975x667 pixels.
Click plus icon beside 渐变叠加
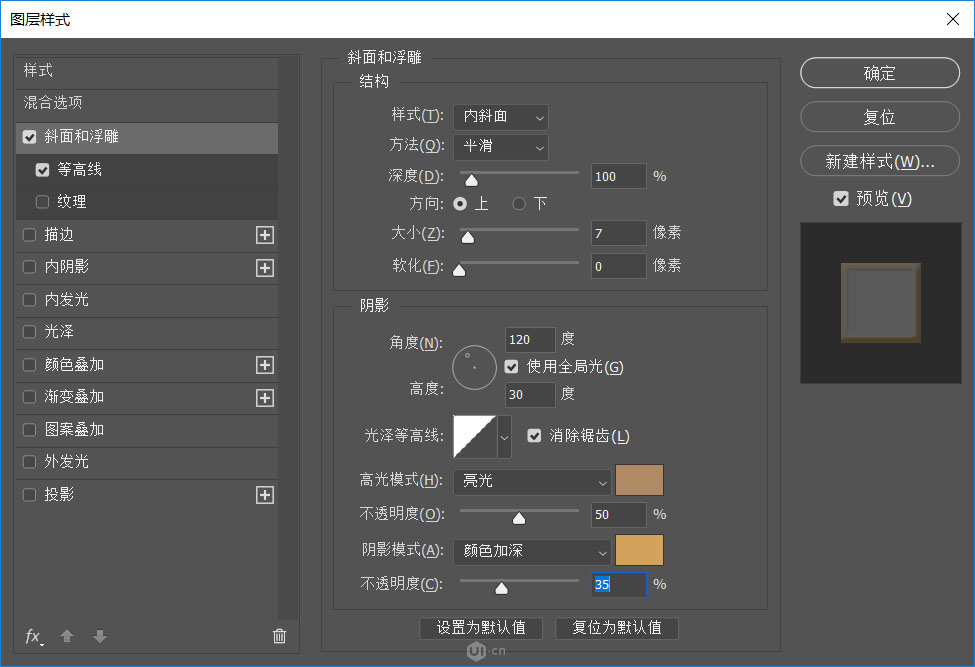pyautogui.click(x=265, y=398)
